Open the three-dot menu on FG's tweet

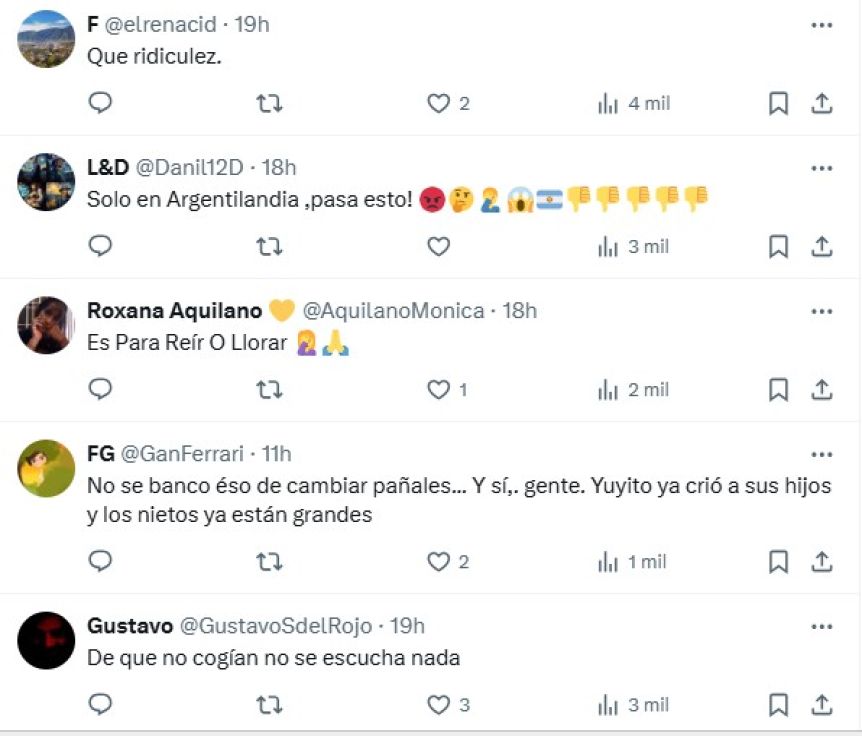821,454
